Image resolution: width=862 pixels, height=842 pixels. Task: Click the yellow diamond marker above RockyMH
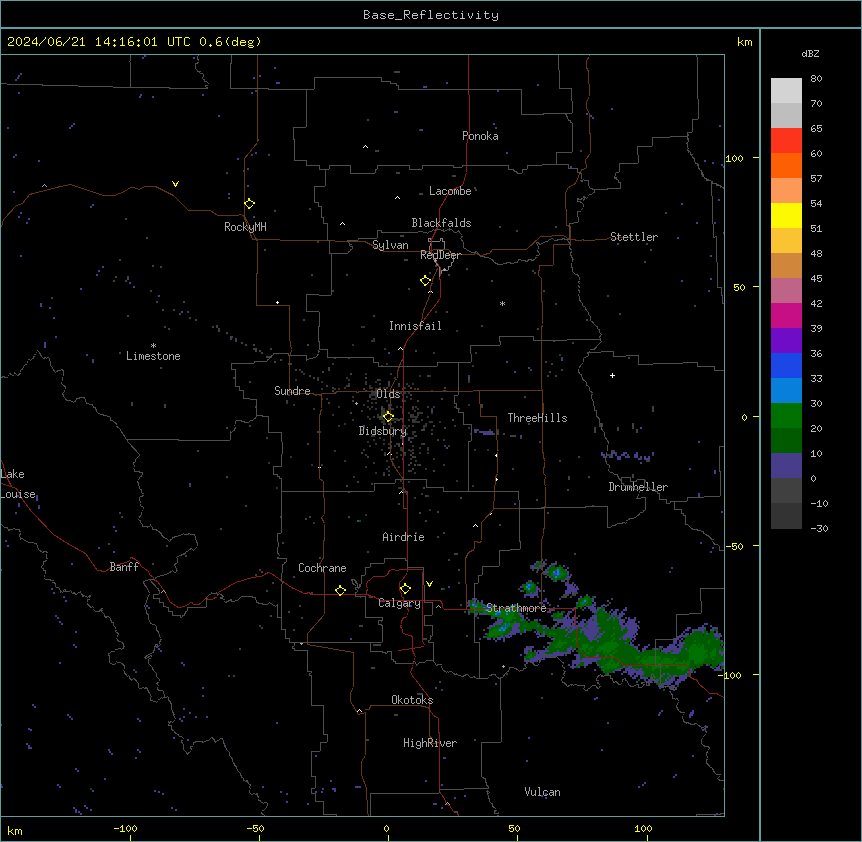[x=249, y=203]
